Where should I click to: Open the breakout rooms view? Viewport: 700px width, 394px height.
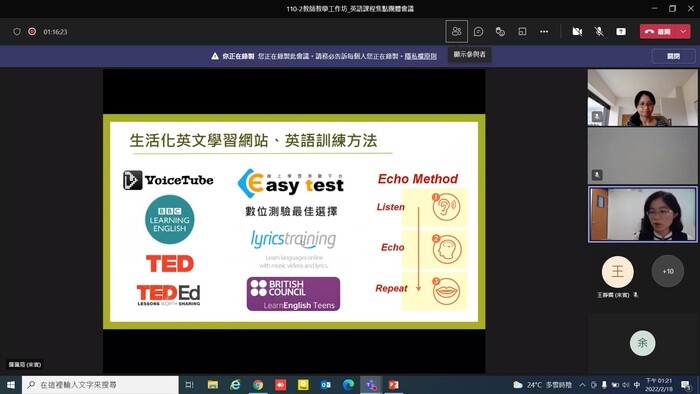[x=522, y=32]
